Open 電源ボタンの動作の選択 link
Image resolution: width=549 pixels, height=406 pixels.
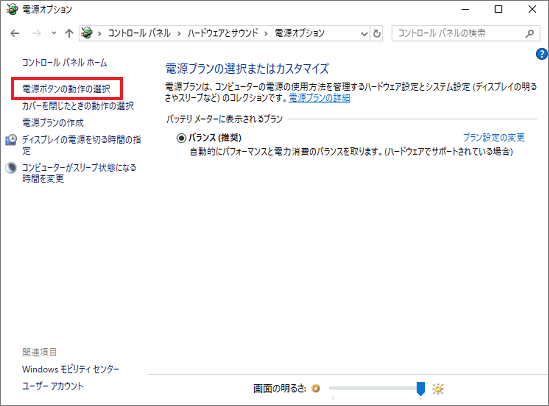67,89
